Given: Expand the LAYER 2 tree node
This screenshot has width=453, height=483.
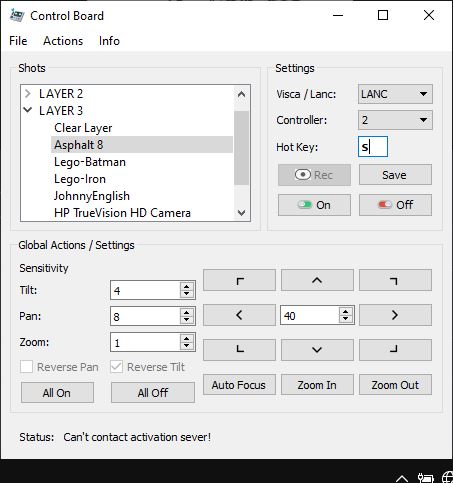Looking at the screenshot, I should click(28, 94).
